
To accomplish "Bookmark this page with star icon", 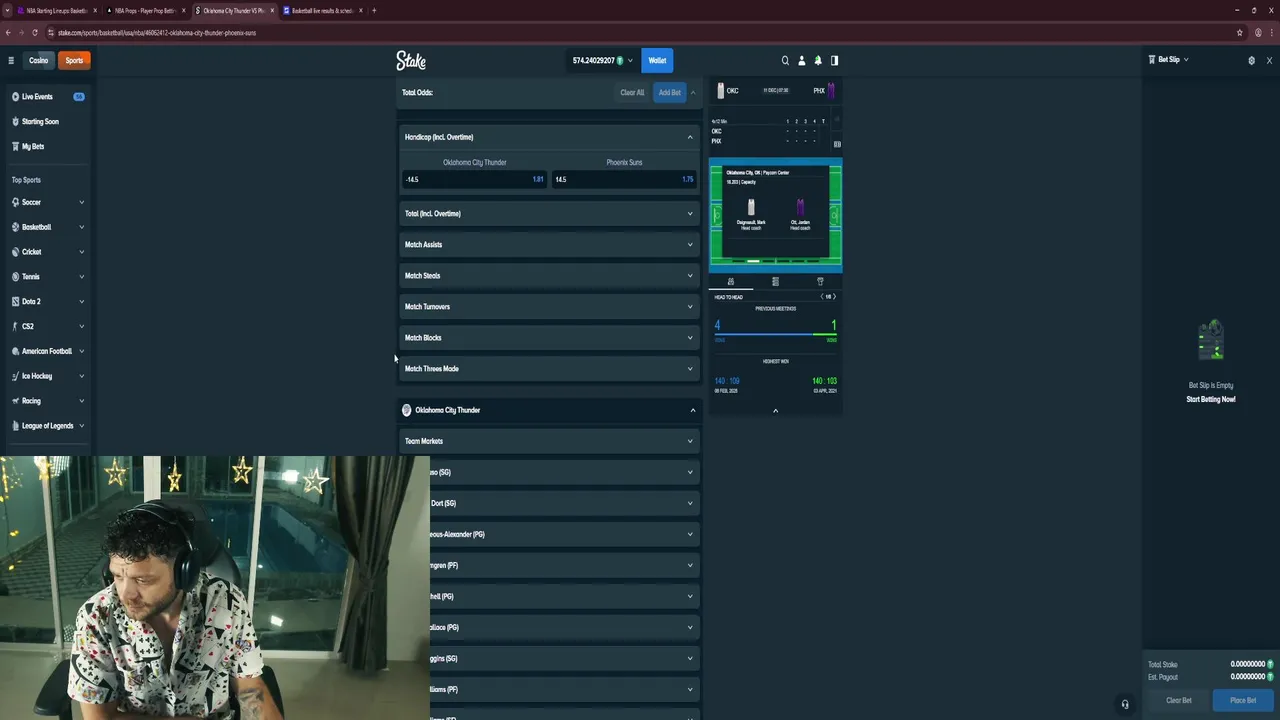I will tap(1240, 32).
